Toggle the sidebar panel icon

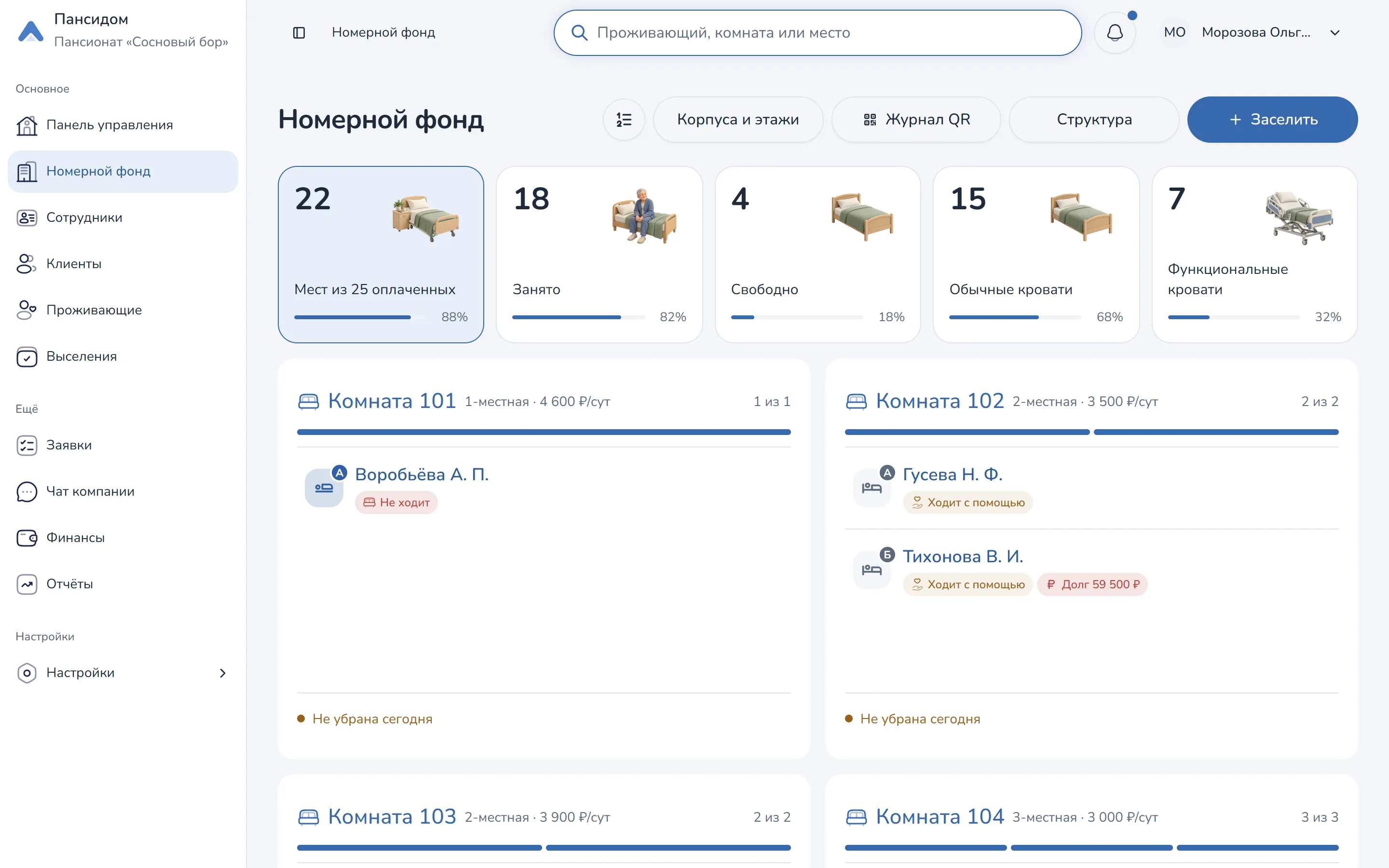pyautogui.click(x=299, y=33)
